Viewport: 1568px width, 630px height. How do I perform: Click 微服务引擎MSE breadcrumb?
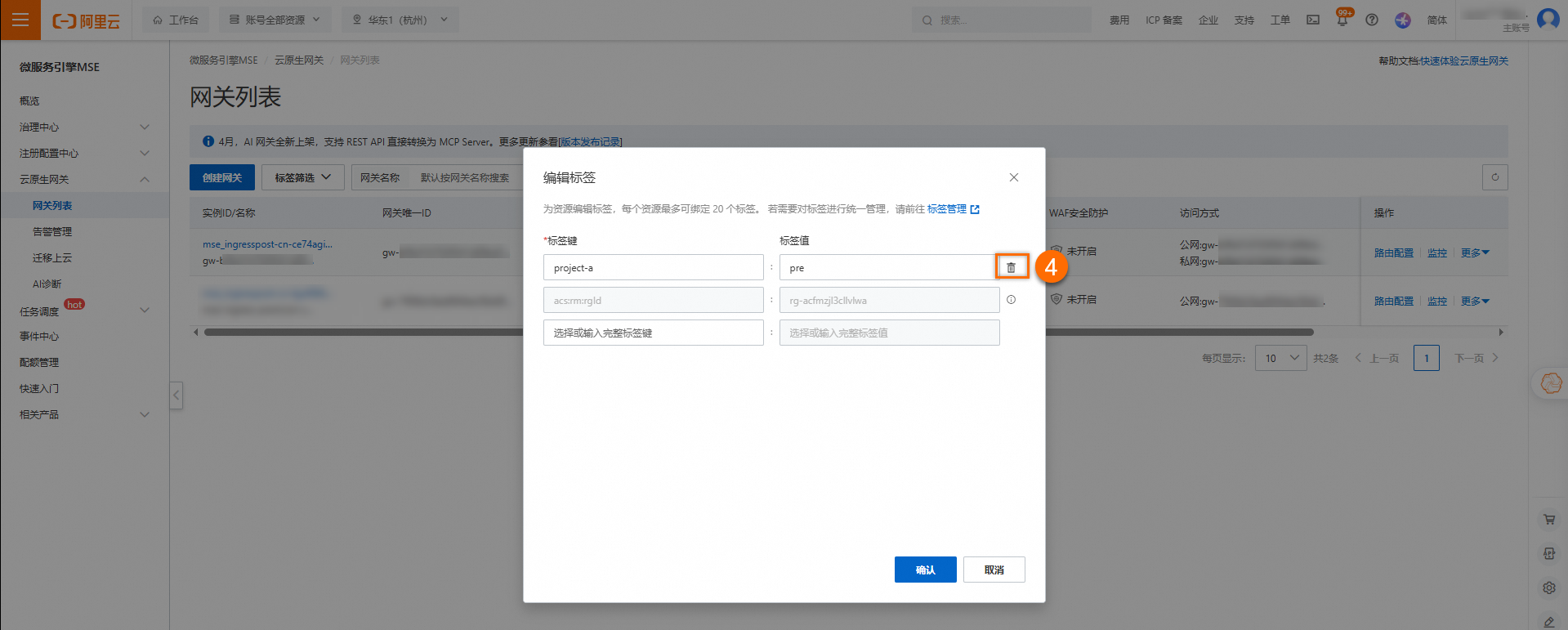coord(223,60)
